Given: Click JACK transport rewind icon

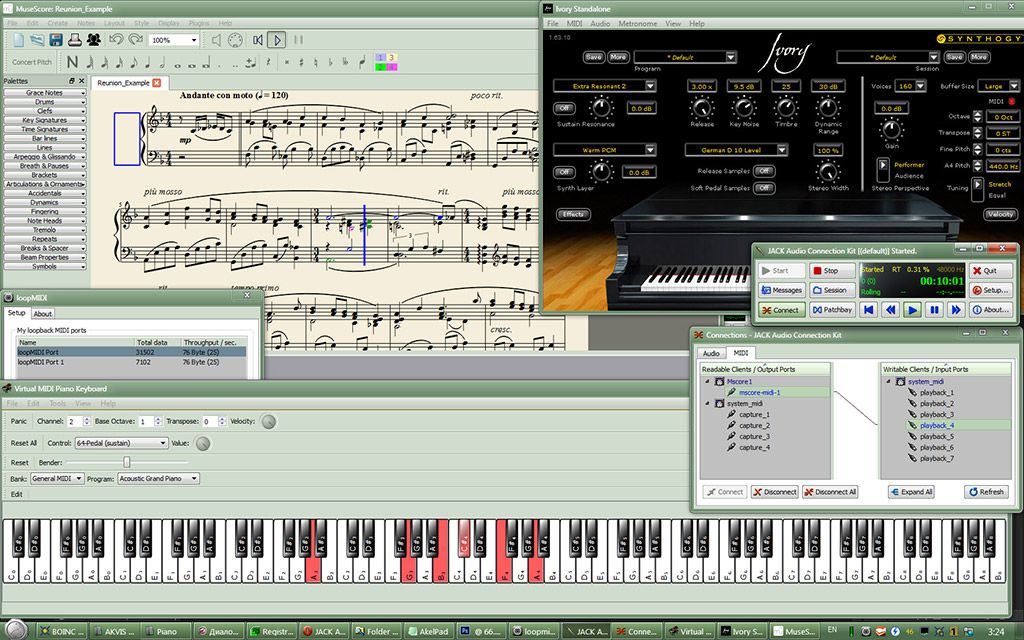Looking at the screenshot, I should 890,310.
